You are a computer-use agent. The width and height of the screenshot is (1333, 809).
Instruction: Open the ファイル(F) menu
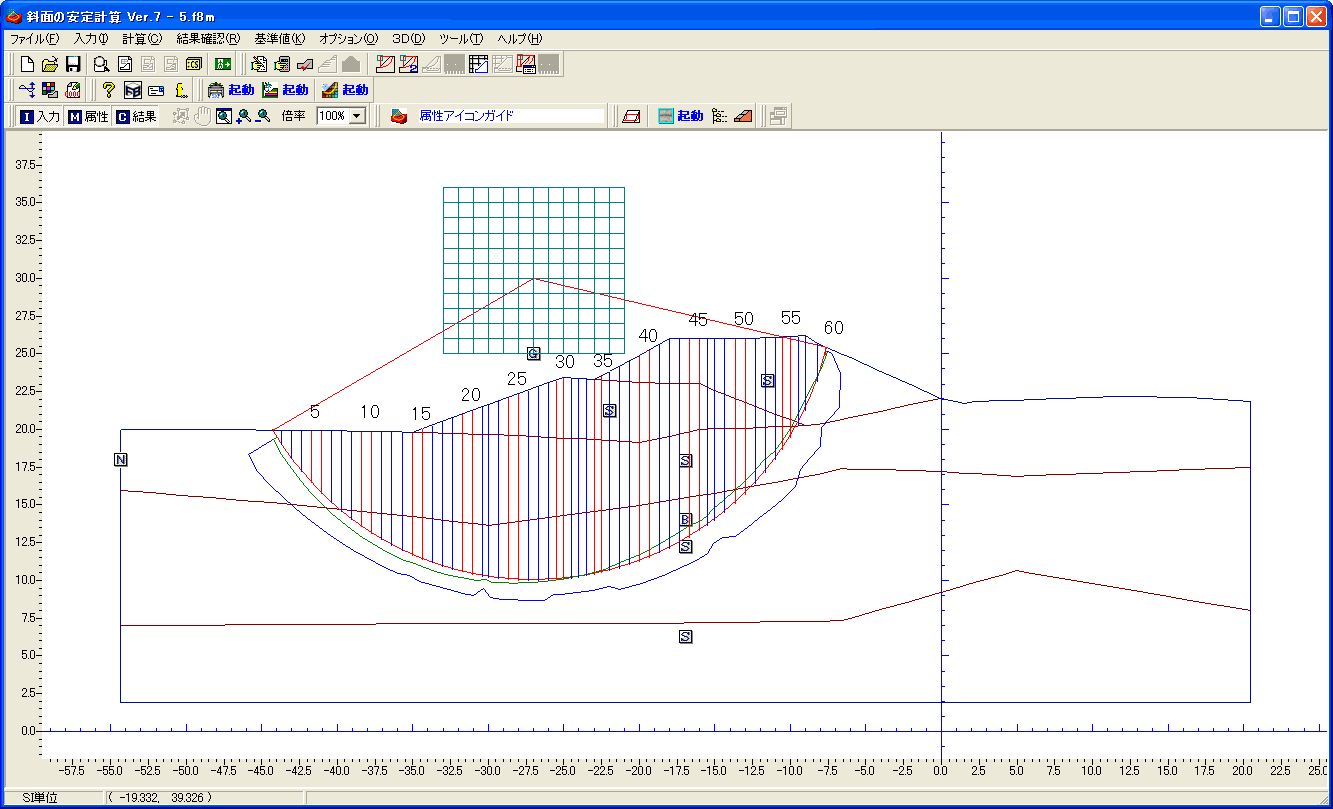click(x=34, y=38)
